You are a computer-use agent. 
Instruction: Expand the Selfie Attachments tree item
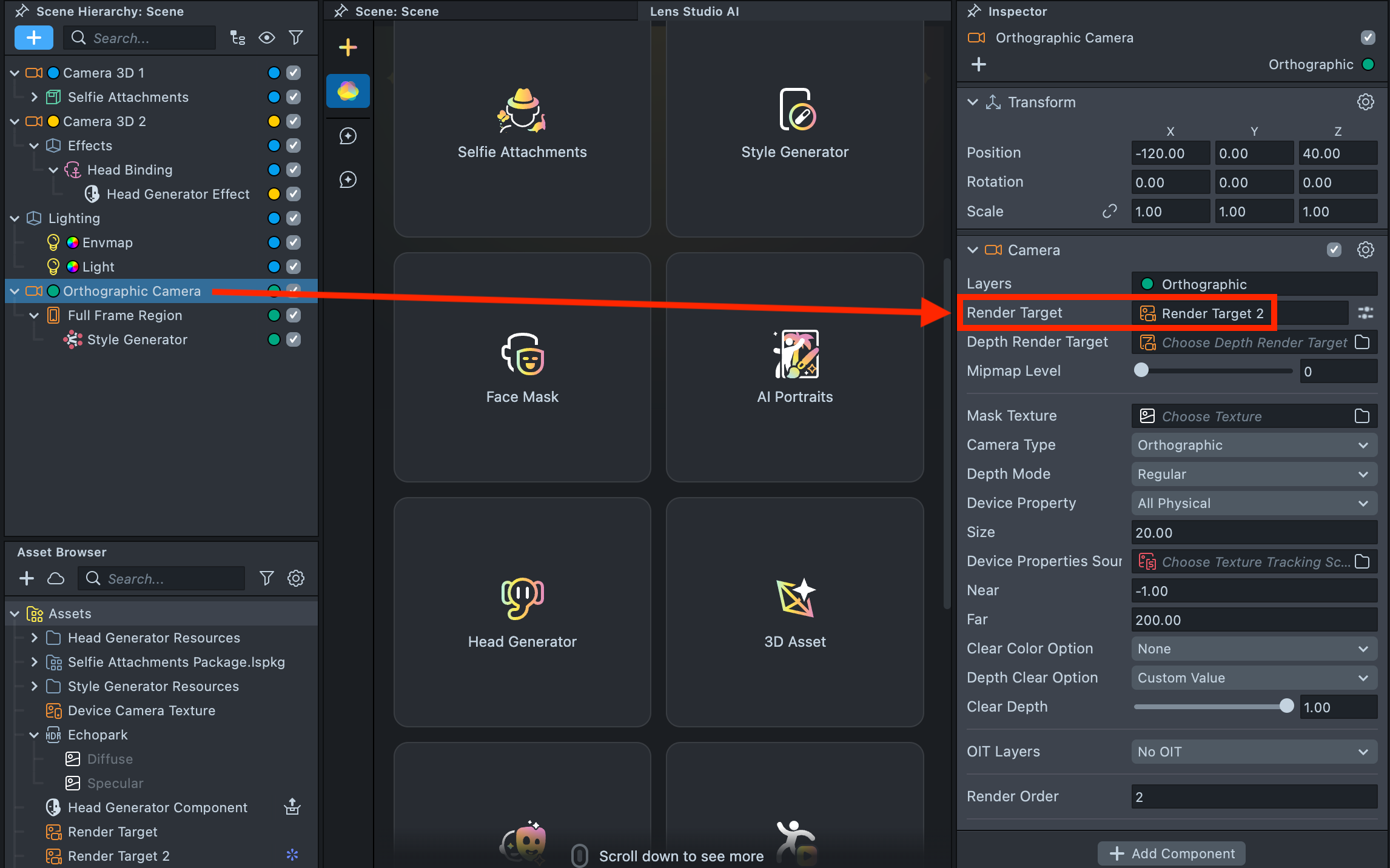click(x=35, y=97)
